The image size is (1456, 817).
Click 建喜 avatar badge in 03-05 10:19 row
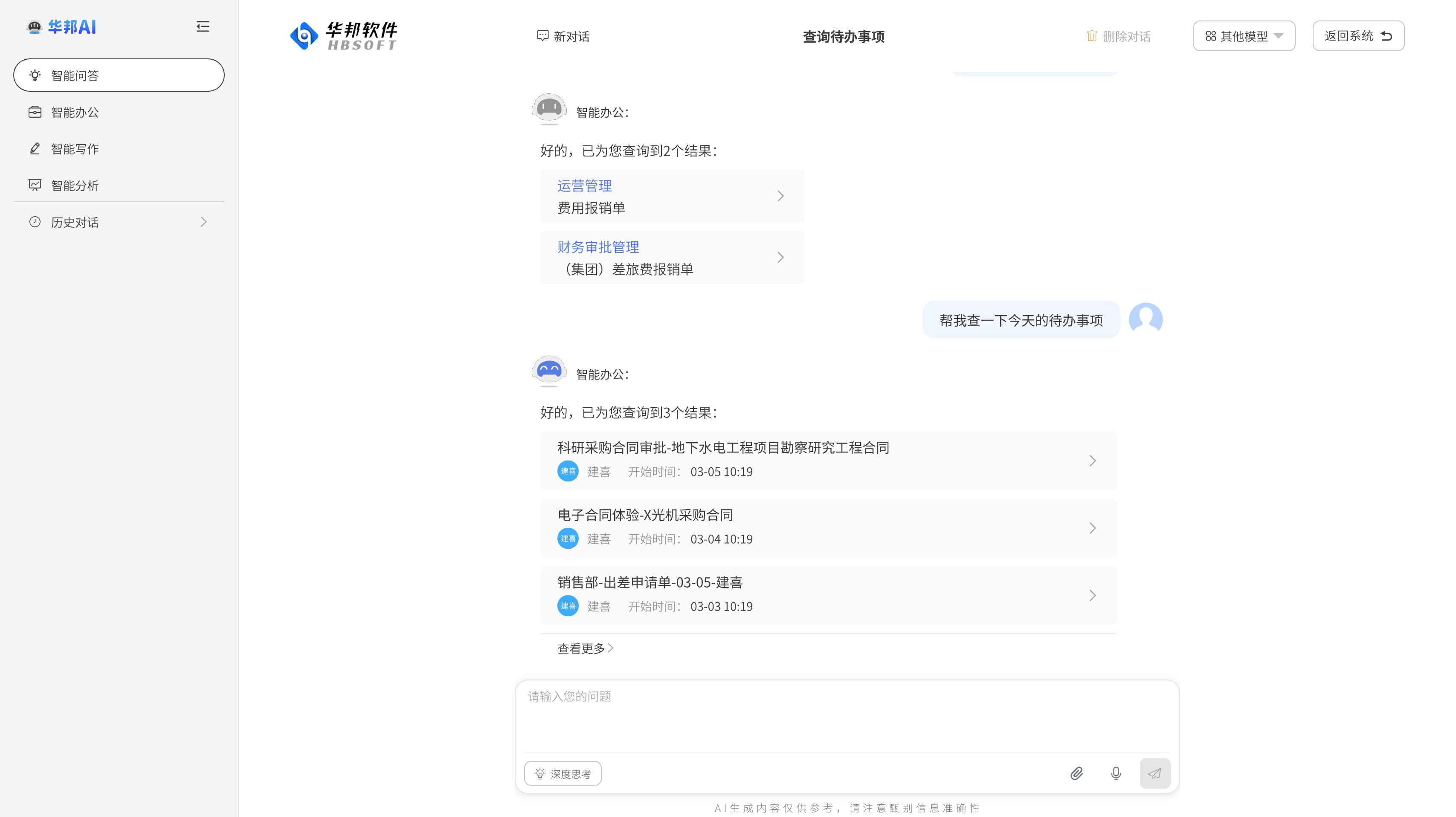[568, 471]
